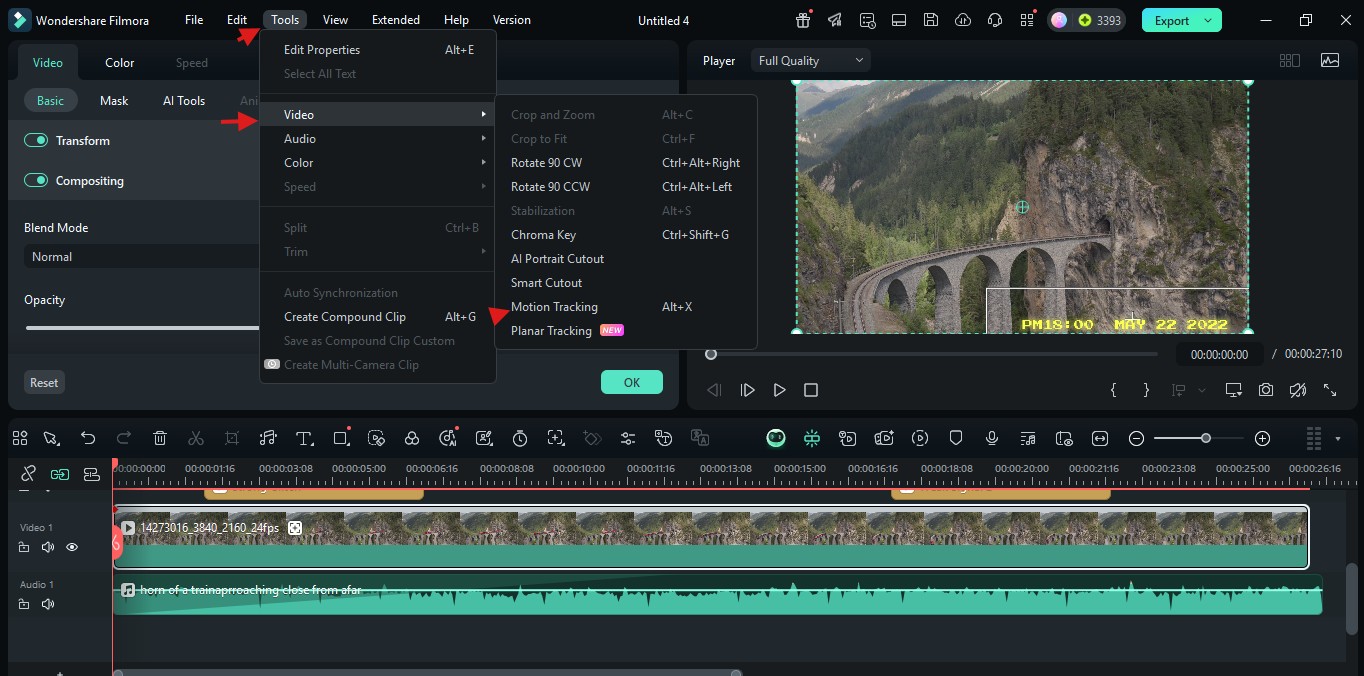Open the Text tool in timeline toolbar

(x=305, y=438)
